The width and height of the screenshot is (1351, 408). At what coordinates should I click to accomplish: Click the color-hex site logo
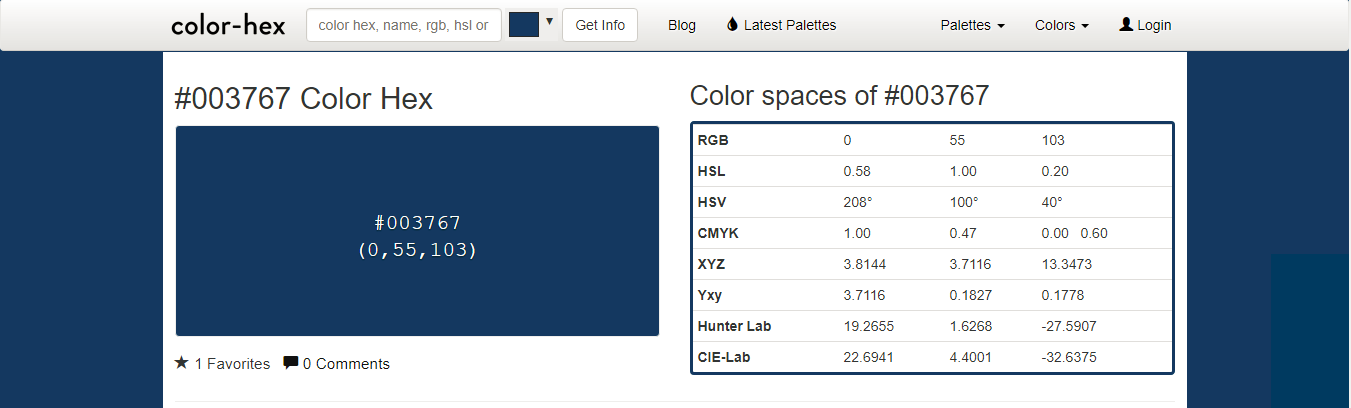[x=228, y=25]
